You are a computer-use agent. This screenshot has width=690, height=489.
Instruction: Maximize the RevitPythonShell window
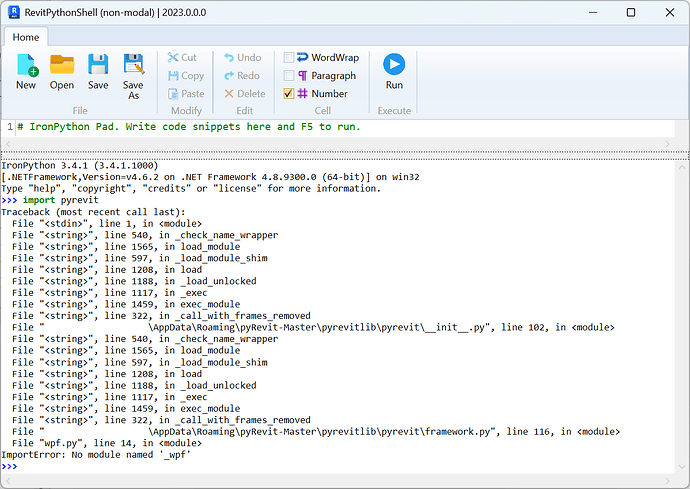pos(631,12)
